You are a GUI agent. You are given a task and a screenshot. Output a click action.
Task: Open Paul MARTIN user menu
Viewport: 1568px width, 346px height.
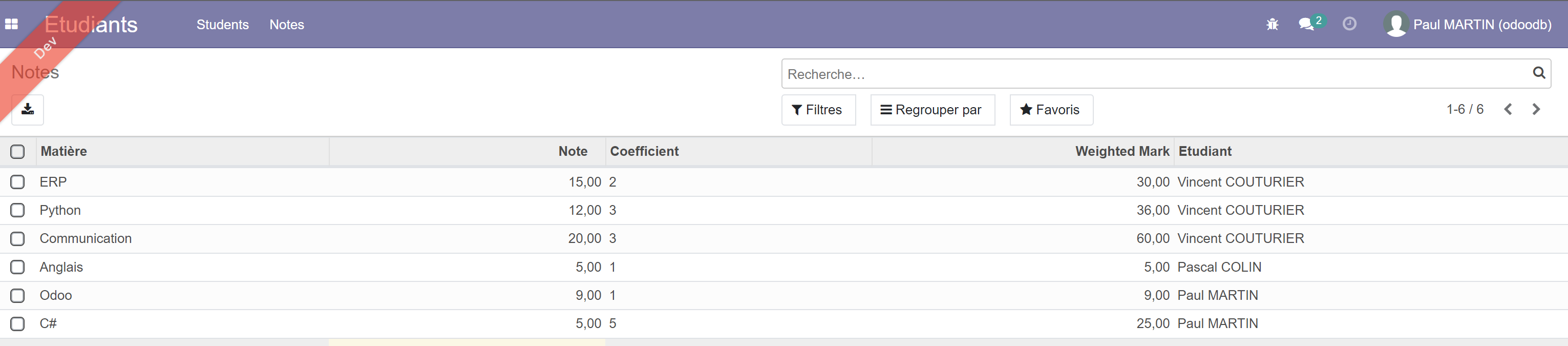coord(1468,25)
